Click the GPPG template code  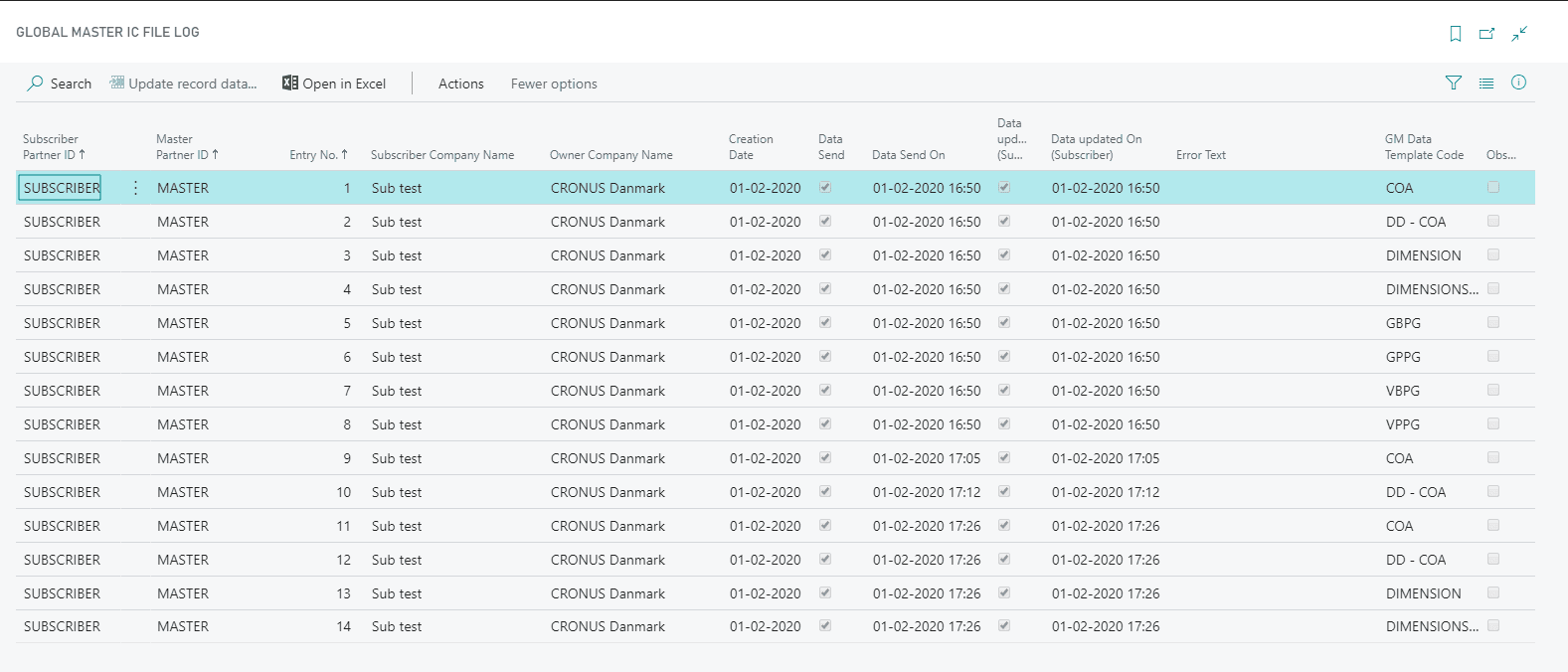[x=1403, y=357]
